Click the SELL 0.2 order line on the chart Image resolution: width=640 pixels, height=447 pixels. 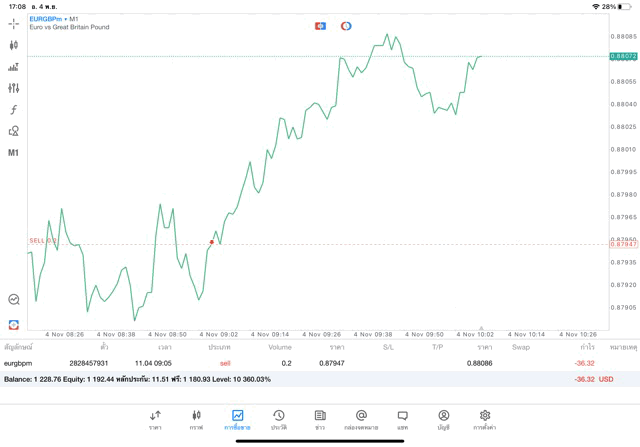point(42,241)
